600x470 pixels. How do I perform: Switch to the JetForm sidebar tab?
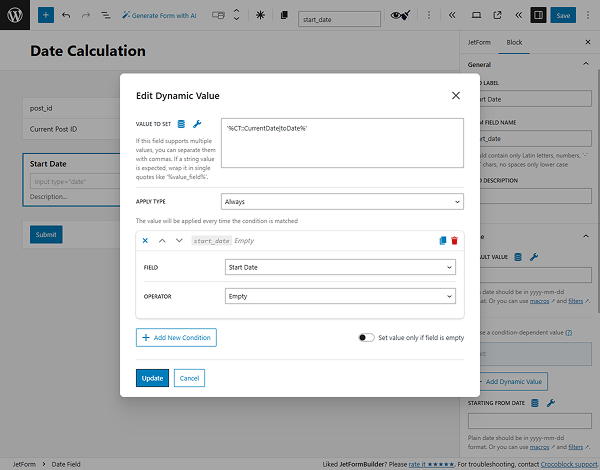coord(479,42)
